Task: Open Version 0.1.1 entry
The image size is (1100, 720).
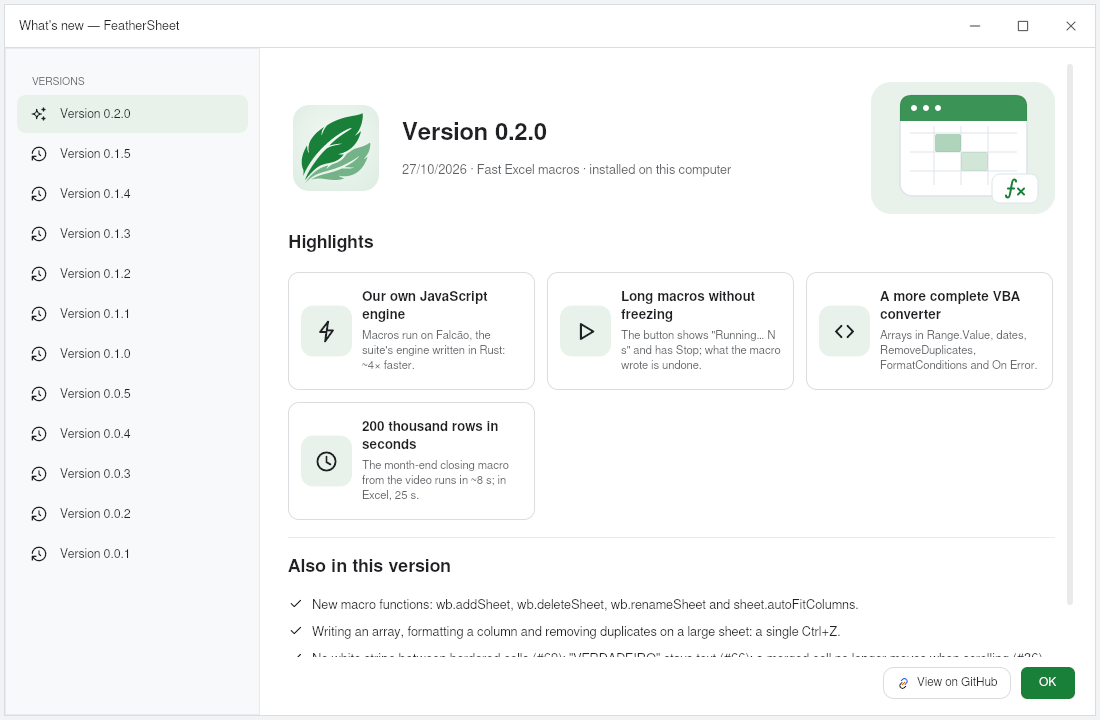Action: click(132, 314)
